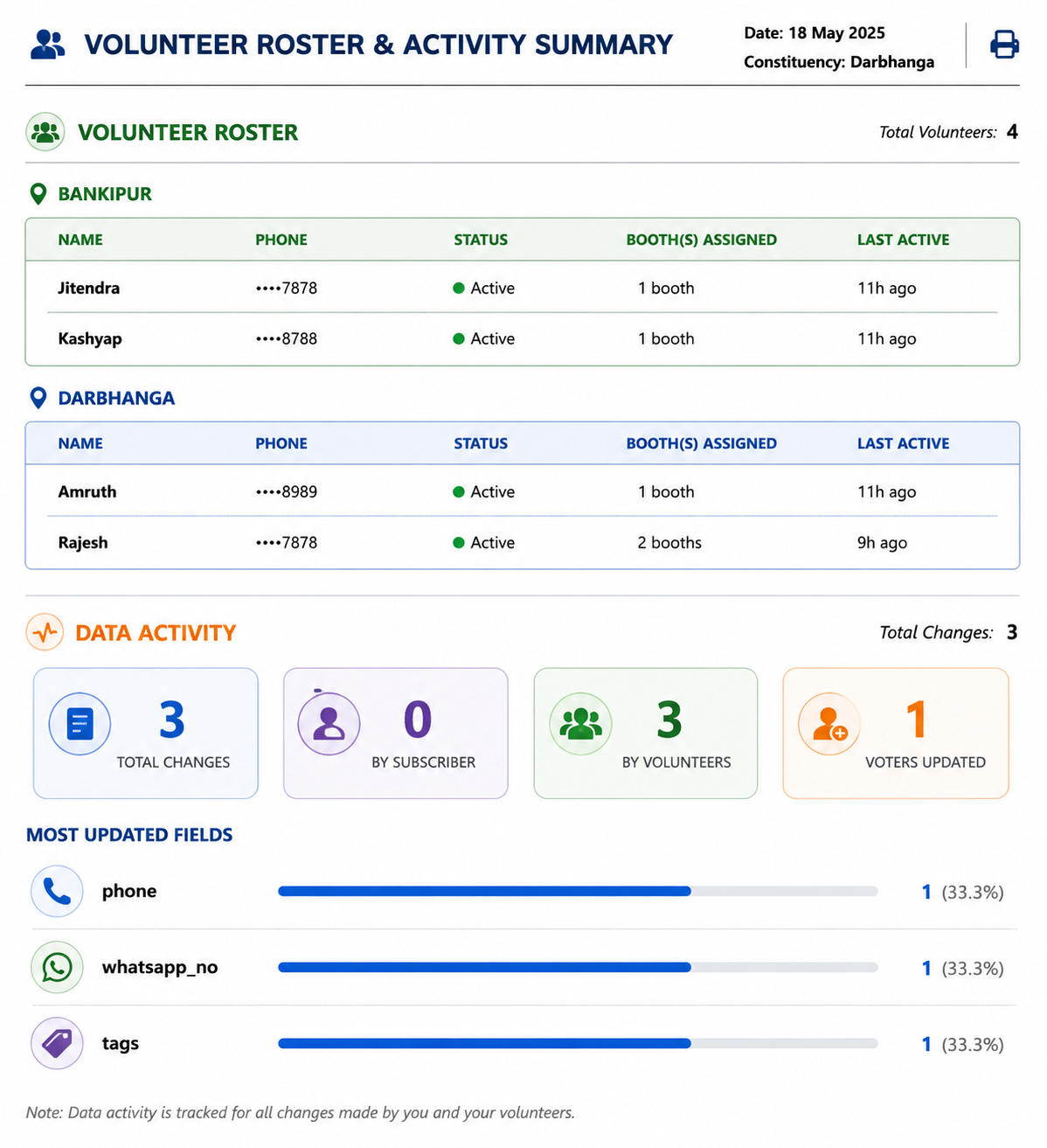Open the Voters Updated summary card
This screenshot has width=1047, height=1148.
coord(896,734)
